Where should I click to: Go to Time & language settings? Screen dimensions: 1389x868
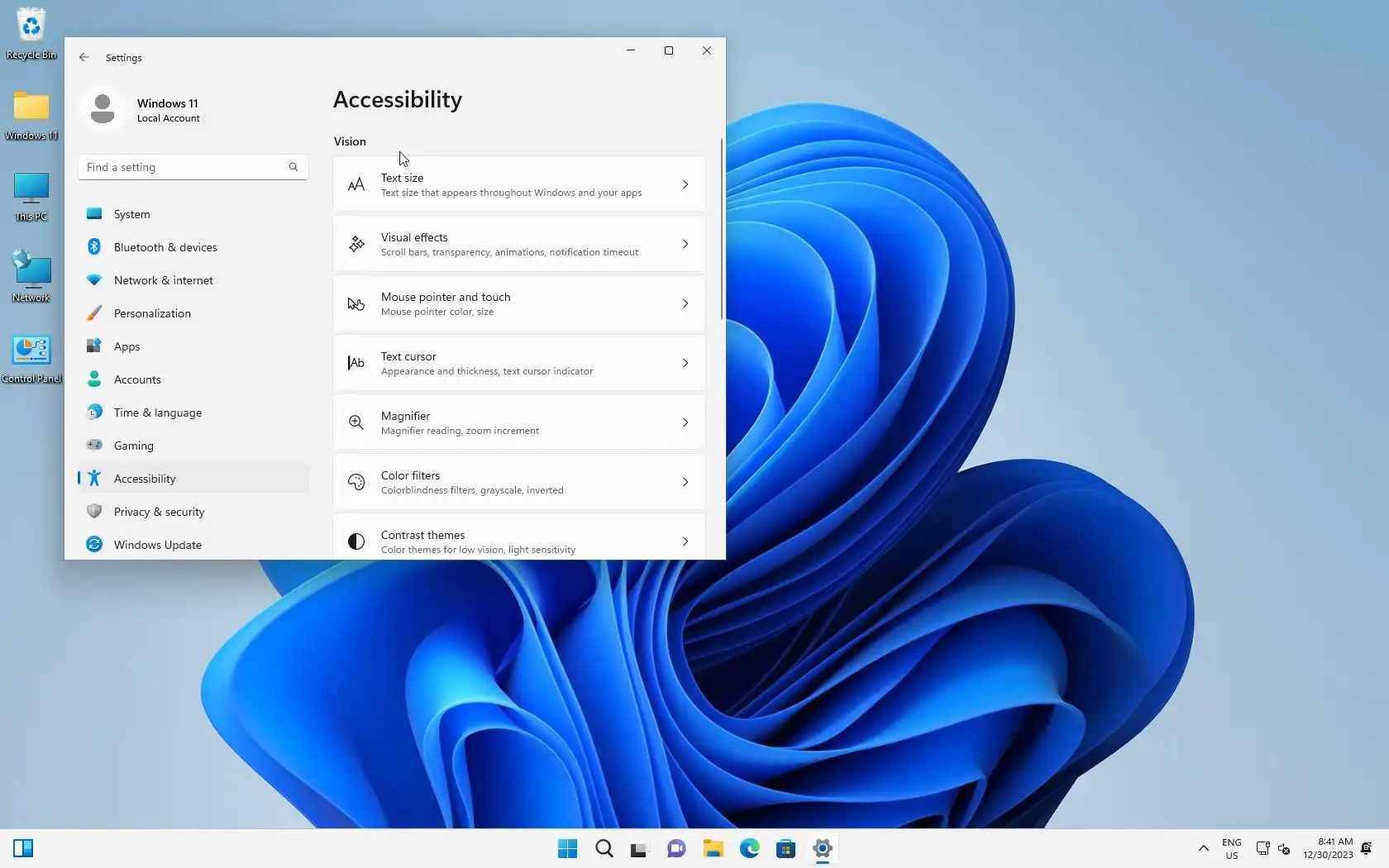[x=193, y=413]
